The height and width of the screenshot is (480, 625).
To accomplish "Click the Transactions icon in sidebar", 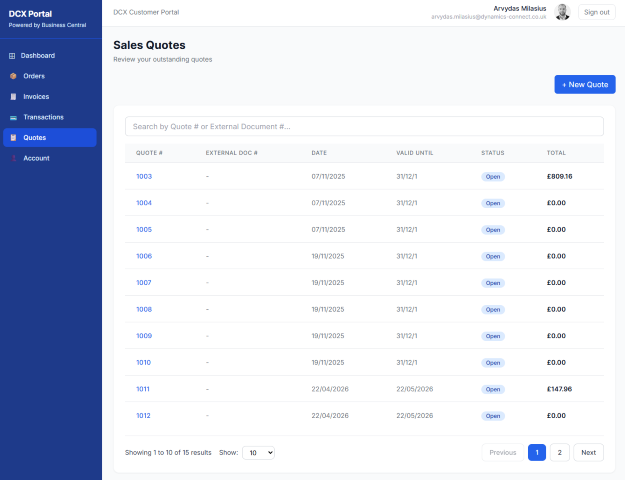I will click(x=13, y=117).
